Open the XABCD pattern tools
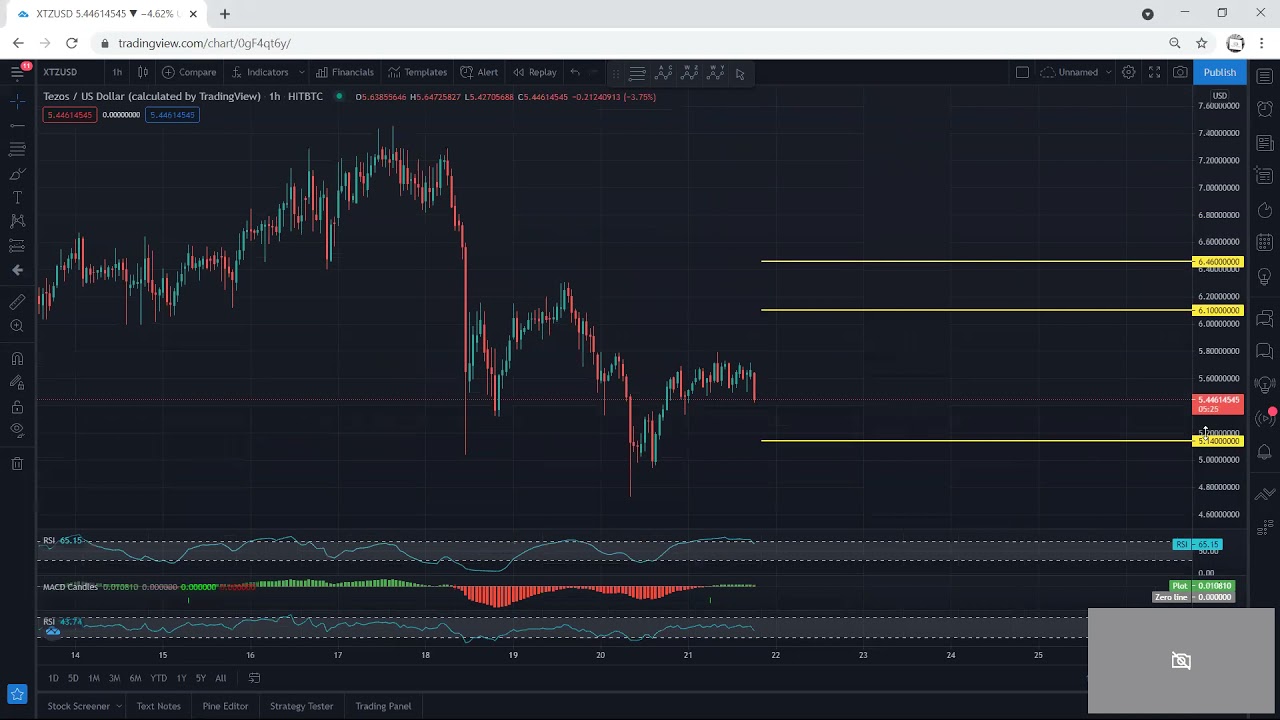1280x720 pixels. pyautogui.click(x=17, y=221)
